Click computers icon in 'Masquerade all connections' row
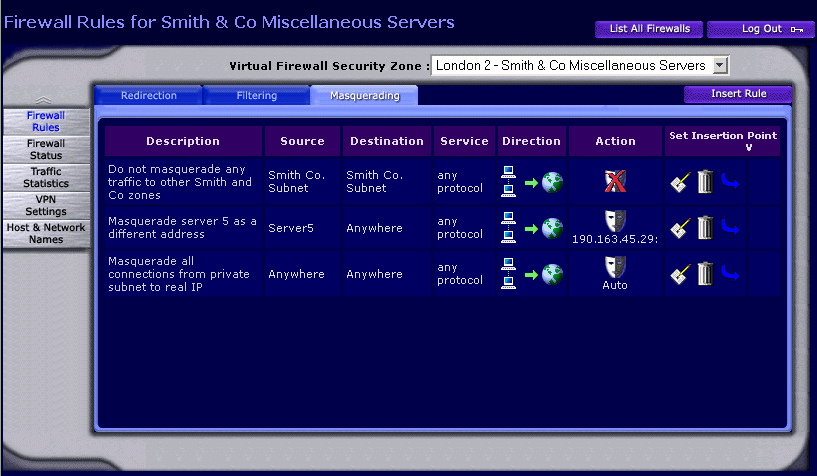The image size is (817, 476). [509, 273]
